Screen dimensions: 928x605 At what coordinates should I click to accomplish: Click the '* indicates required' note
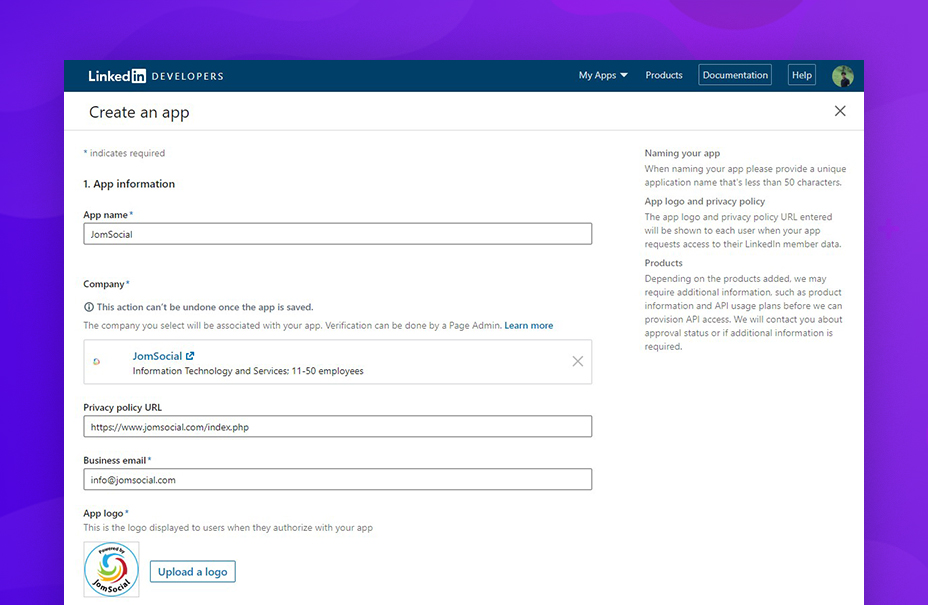click(124, 153)
